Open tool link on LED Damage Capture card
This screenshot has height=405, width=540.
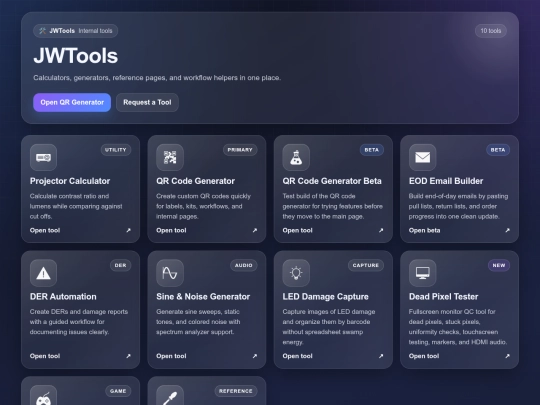click(x=298, y=356)
